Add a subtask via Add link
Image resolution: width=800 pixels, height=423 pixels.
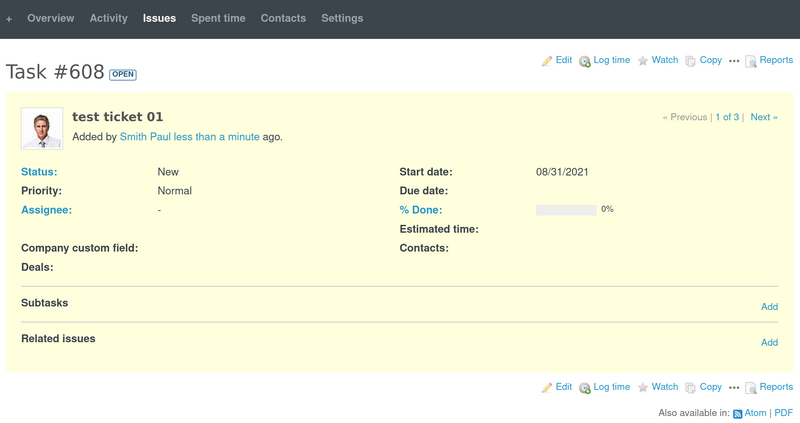coord(769,307)
